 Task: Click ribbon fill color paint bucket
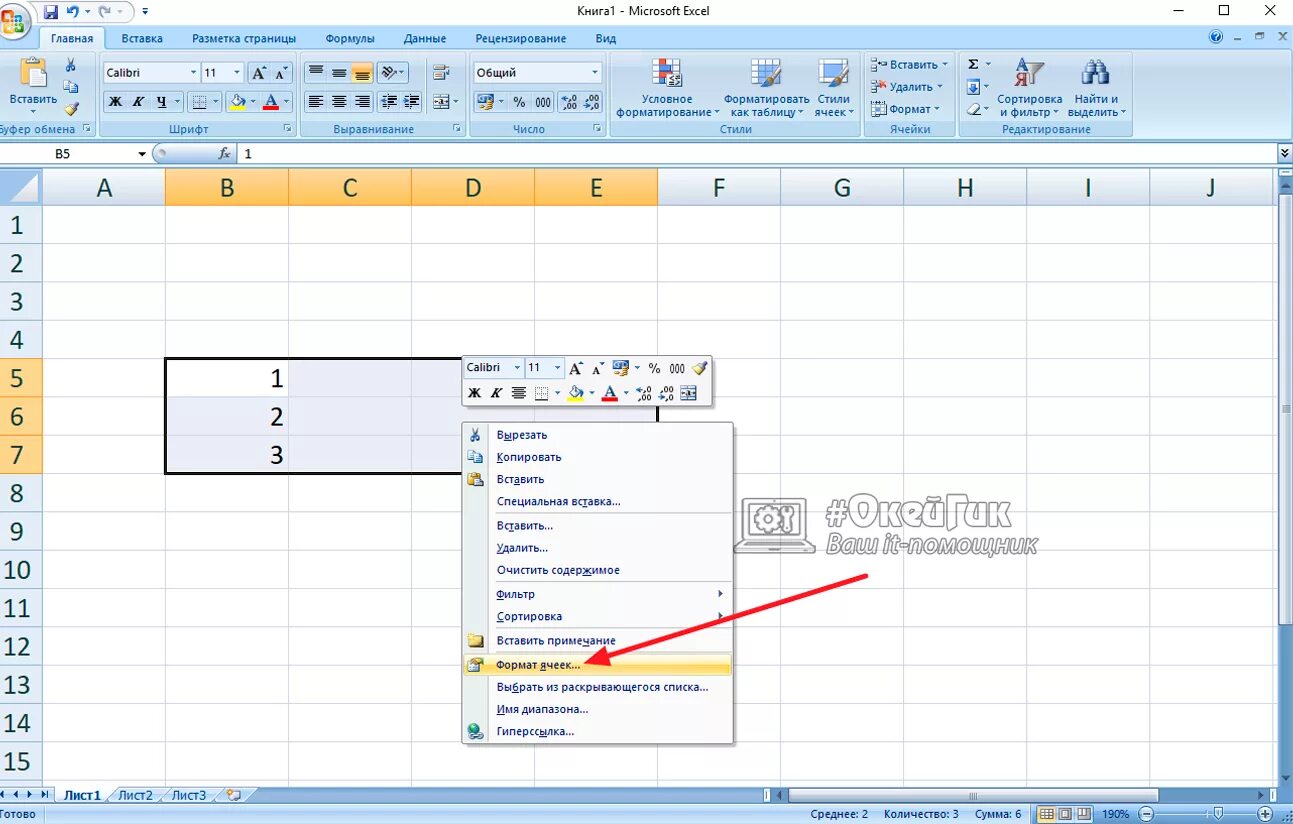click(237, 102)
